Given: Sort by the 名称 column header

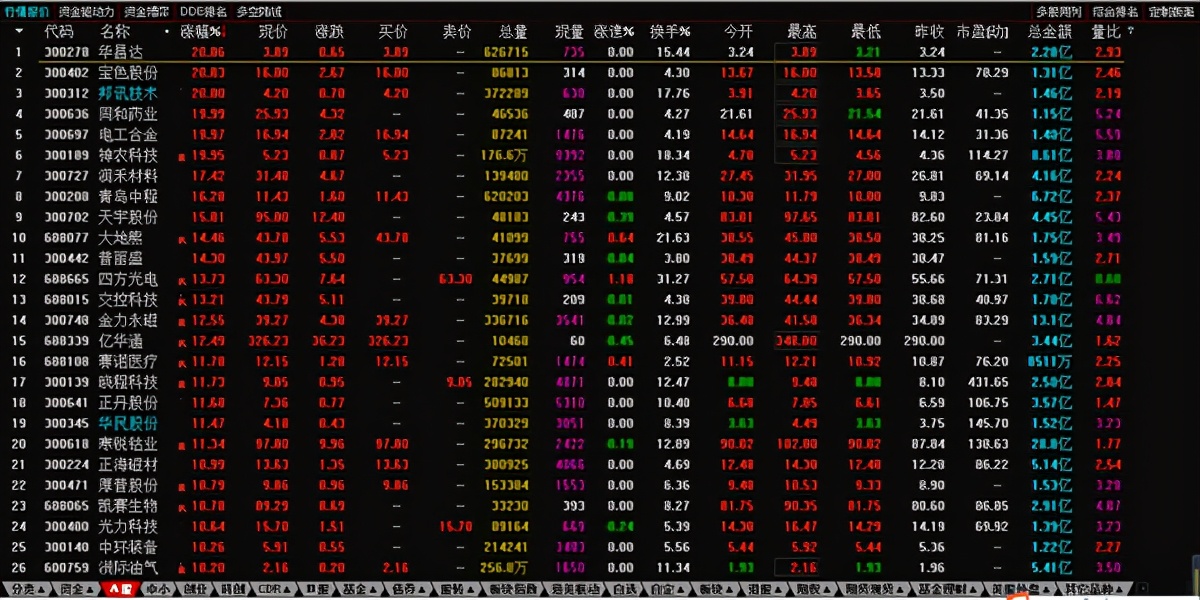Looking at the screenshot, I should point(114,31).
